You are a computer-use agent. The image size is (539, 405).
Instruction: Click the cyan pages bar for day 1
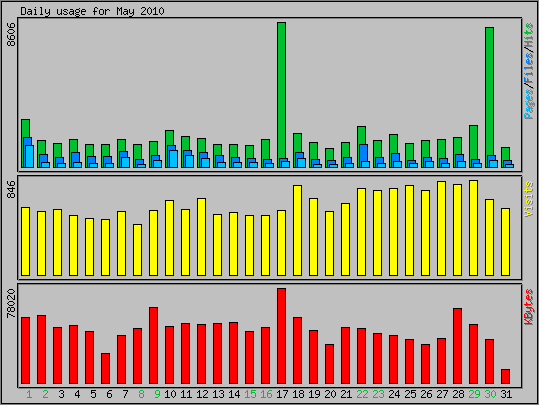click(x=30, y=156)
